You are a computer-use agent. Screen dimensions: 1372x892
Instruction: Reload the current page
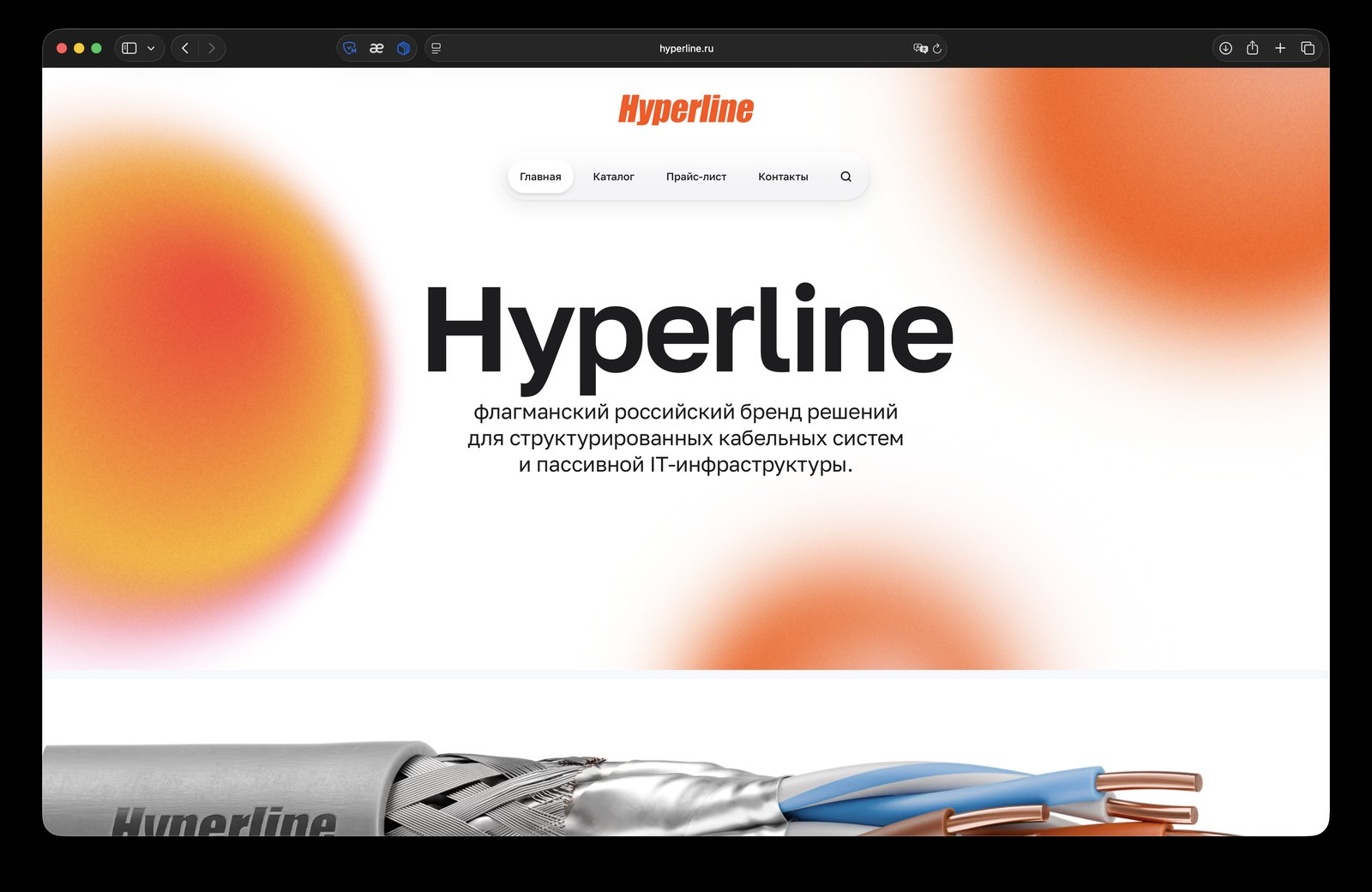[x=937, y=48]
